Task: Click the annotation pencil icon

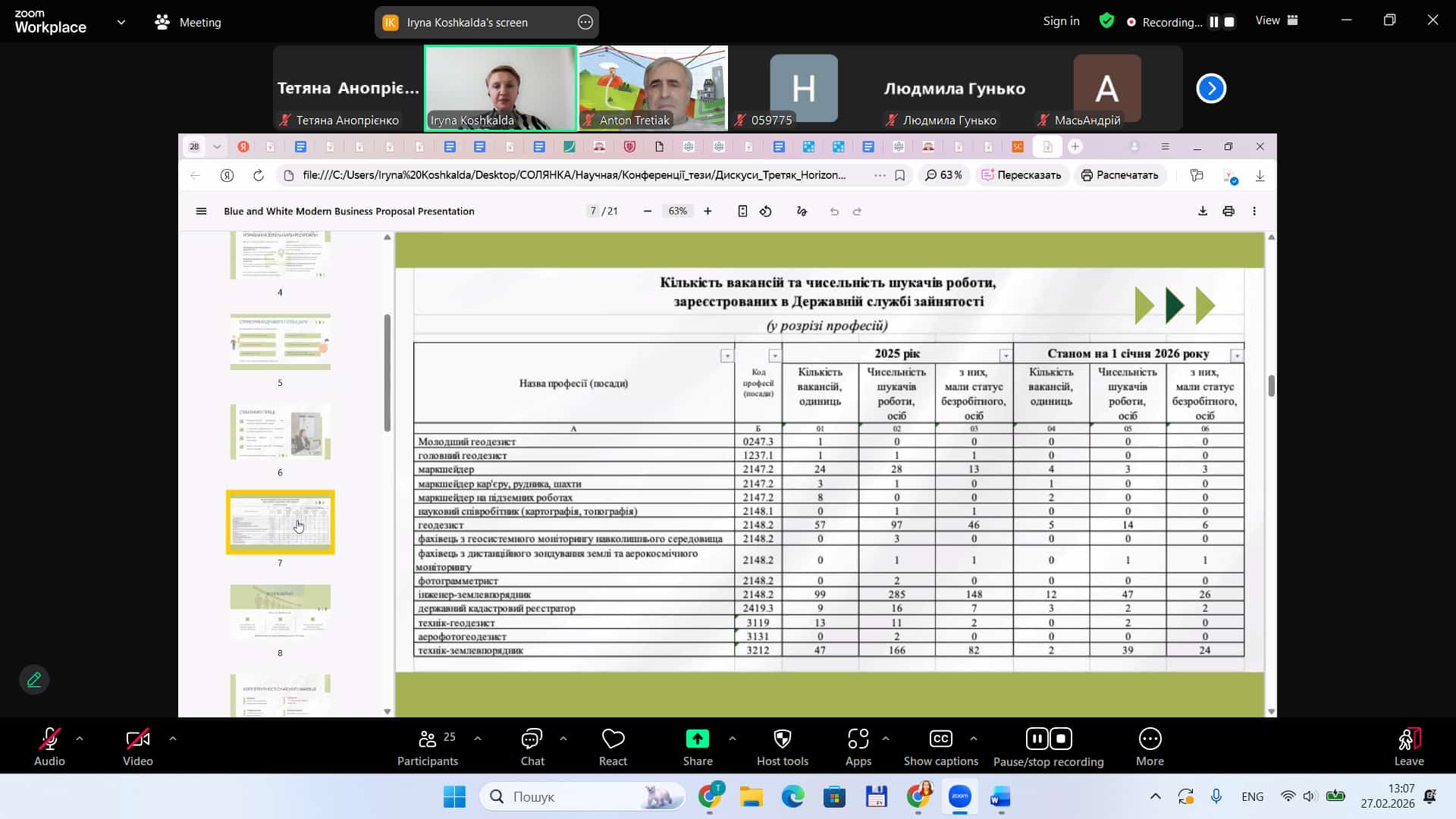Action: [x=34, y=679]
